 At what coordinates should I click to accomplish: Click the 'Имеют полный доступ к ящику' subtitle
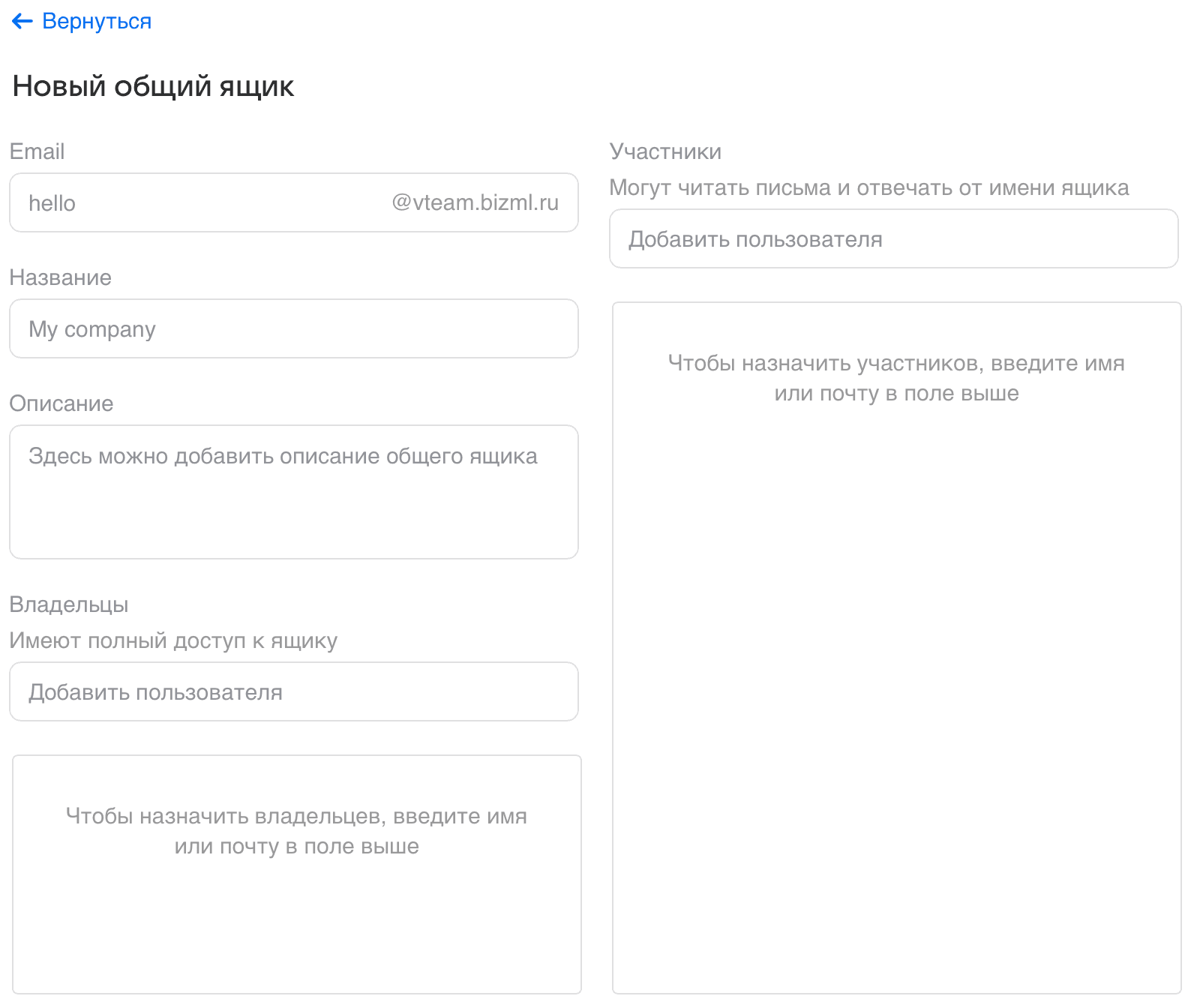click(x=173, y=640)
